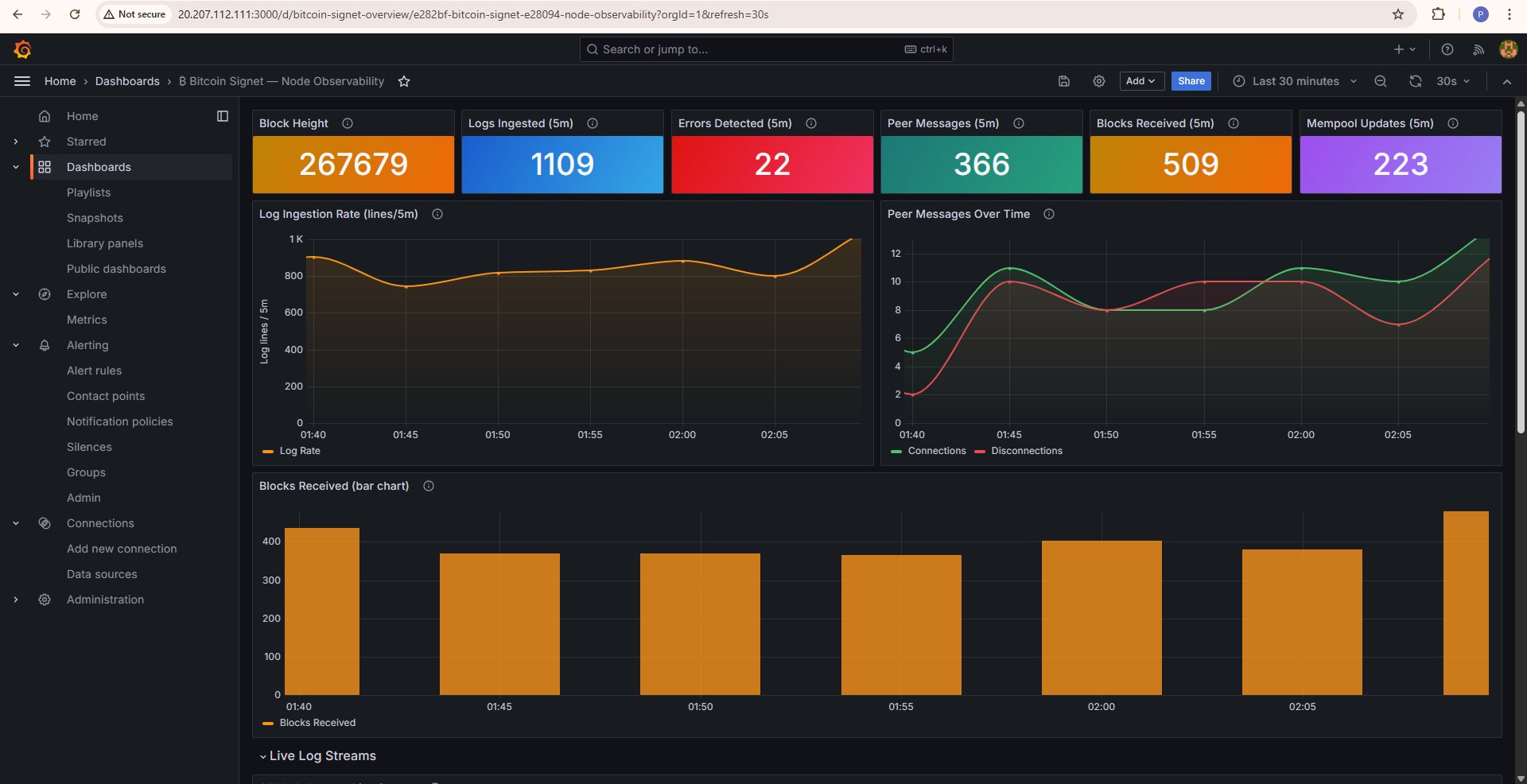This screenshot has width=1527, height=784.
Task: Show info for Block Height panel
Action: (x=348, y=123)
